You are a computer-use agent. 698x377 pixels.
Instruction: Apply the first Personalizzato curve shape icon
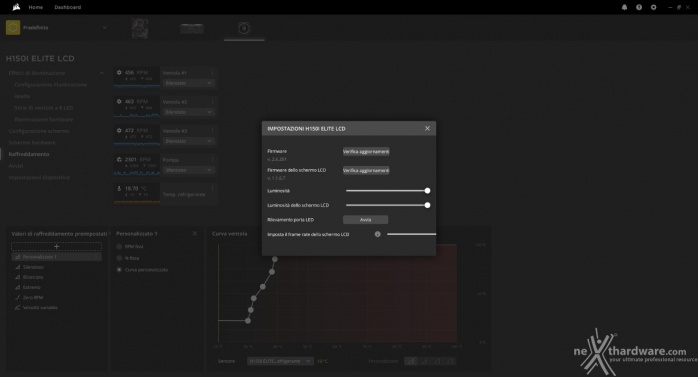(x=411, y=361)
